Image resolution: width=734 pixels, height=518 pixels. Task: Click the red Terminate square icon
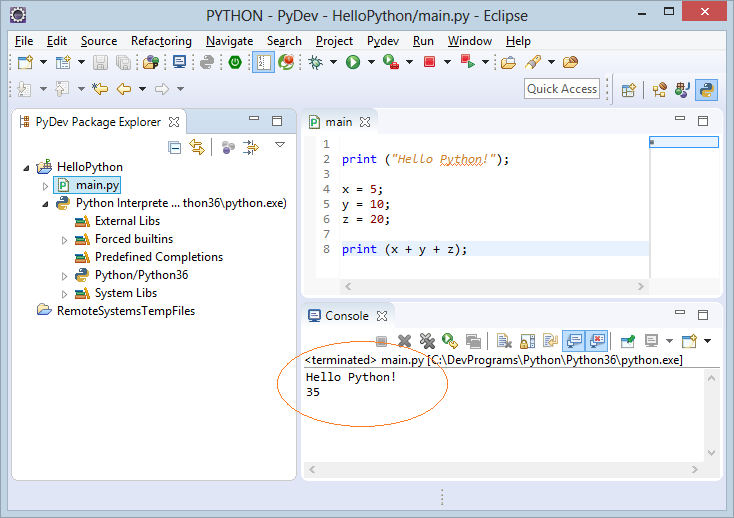(429, 62)
